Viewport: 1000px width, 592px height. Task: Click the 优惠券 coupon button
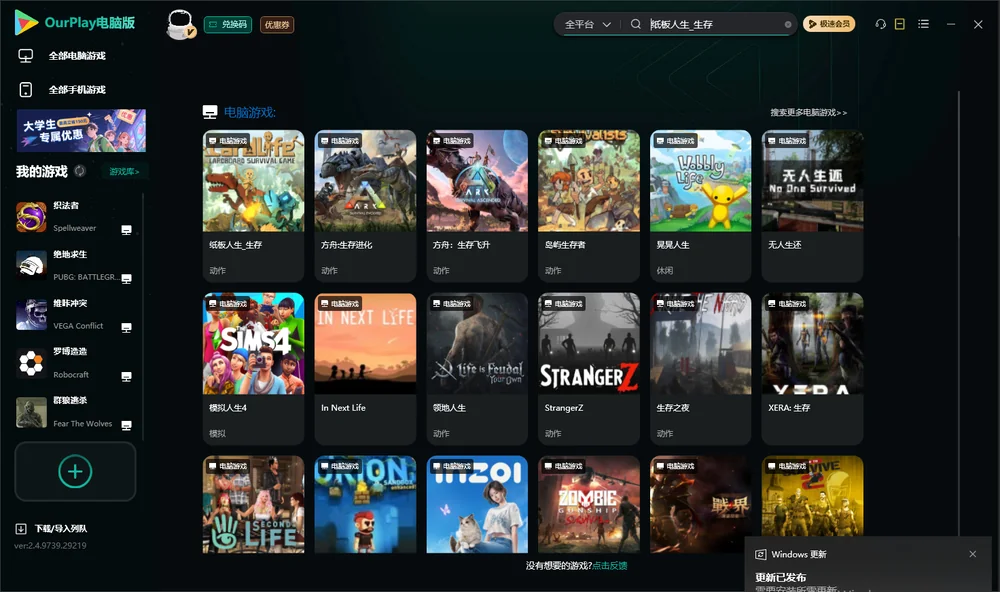coord(277,24)
